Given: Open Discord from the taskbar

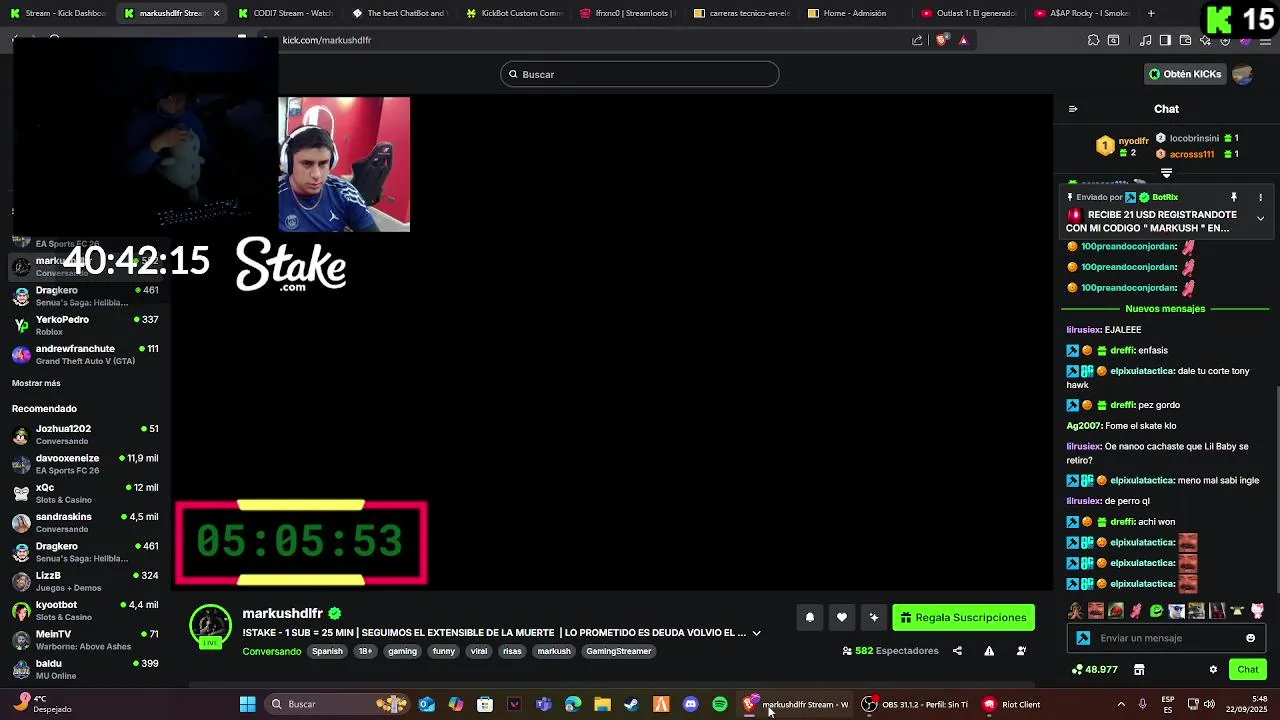Looking at the screenshot, I should coord(690,704).
